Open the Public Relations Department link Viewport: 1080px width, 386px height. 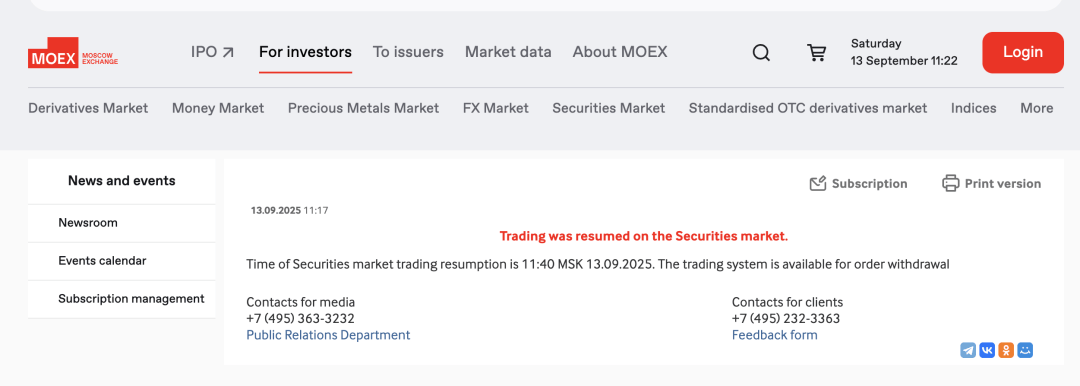328,335
